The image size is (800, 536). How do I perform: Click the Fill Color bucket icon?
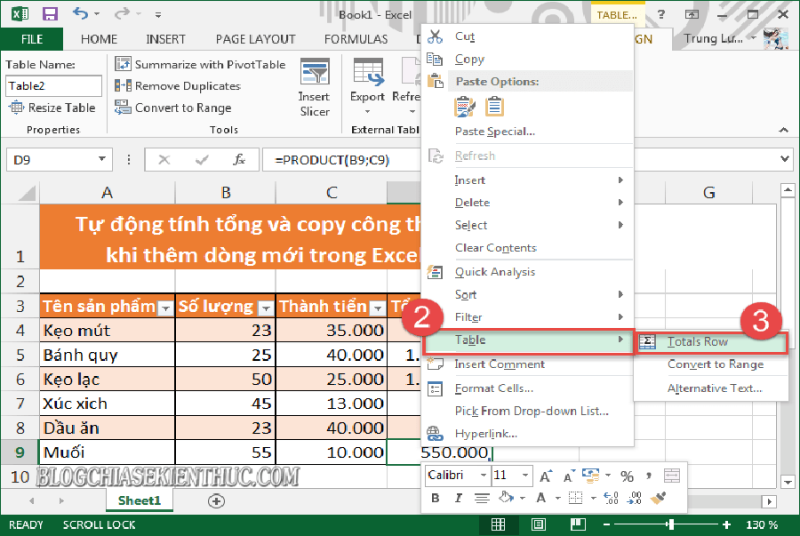(505, 497)
